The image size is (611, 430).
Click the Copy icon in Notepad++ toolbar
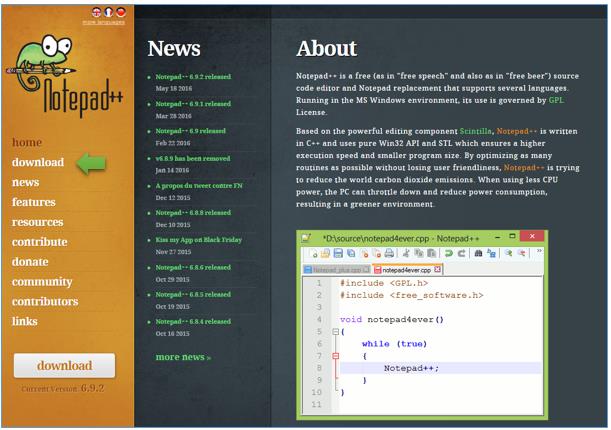[419, 254]
